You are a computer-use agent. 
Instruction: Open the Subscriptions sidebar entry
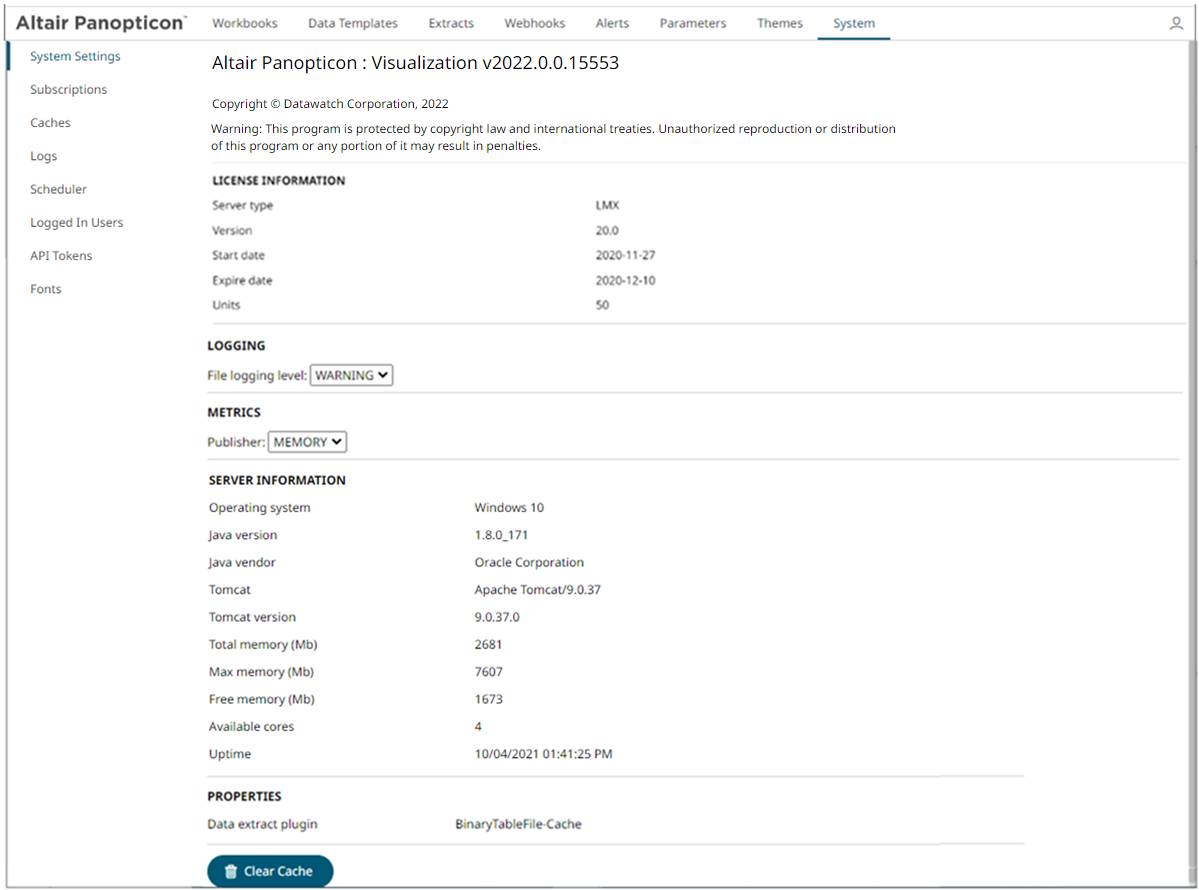coord(68,89)
